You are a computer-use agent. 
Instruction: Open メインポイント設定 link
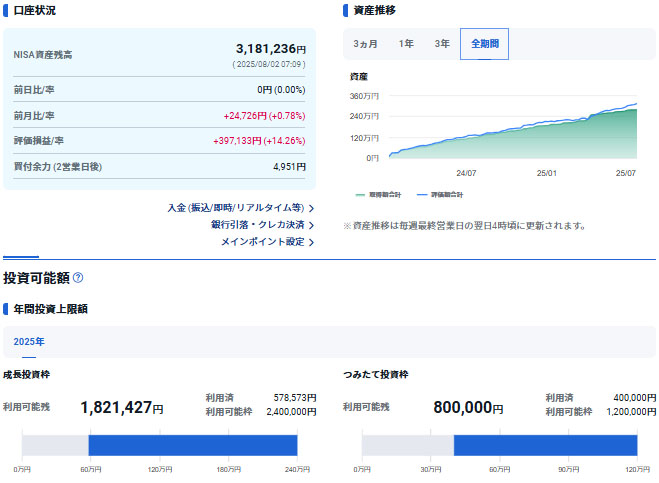(x=262, y=242)
